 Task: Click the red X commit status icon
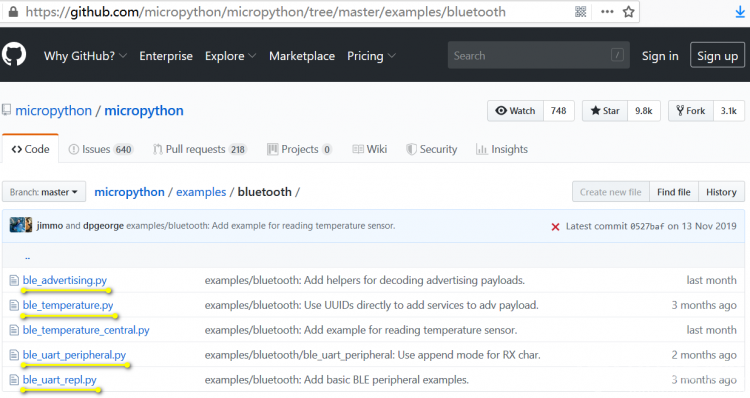[x=555, y=226]
